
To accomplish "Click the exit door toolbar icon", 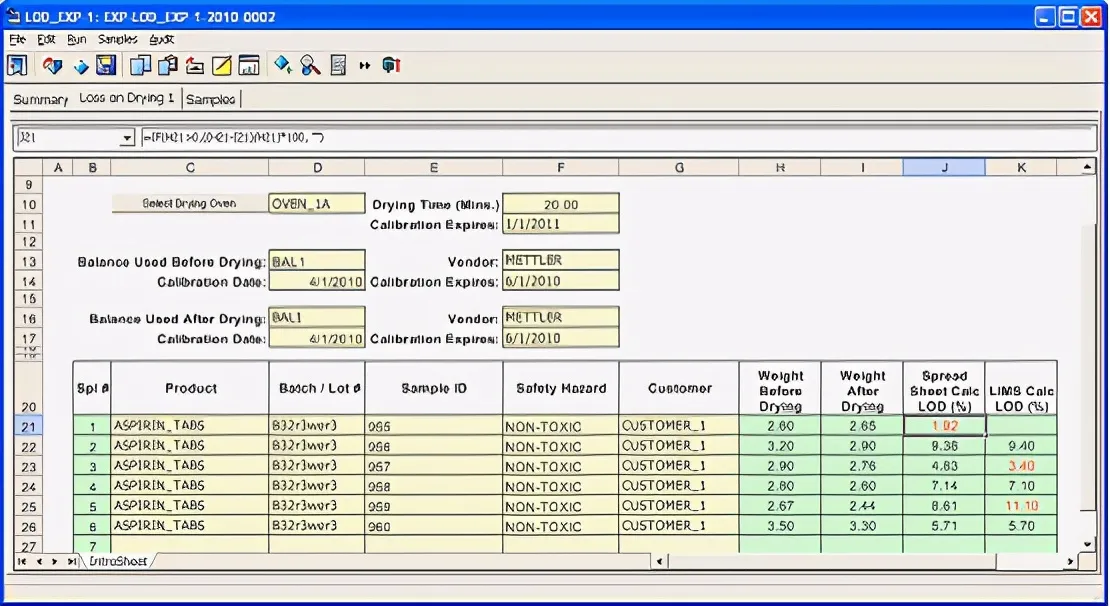I will (17, 66).
